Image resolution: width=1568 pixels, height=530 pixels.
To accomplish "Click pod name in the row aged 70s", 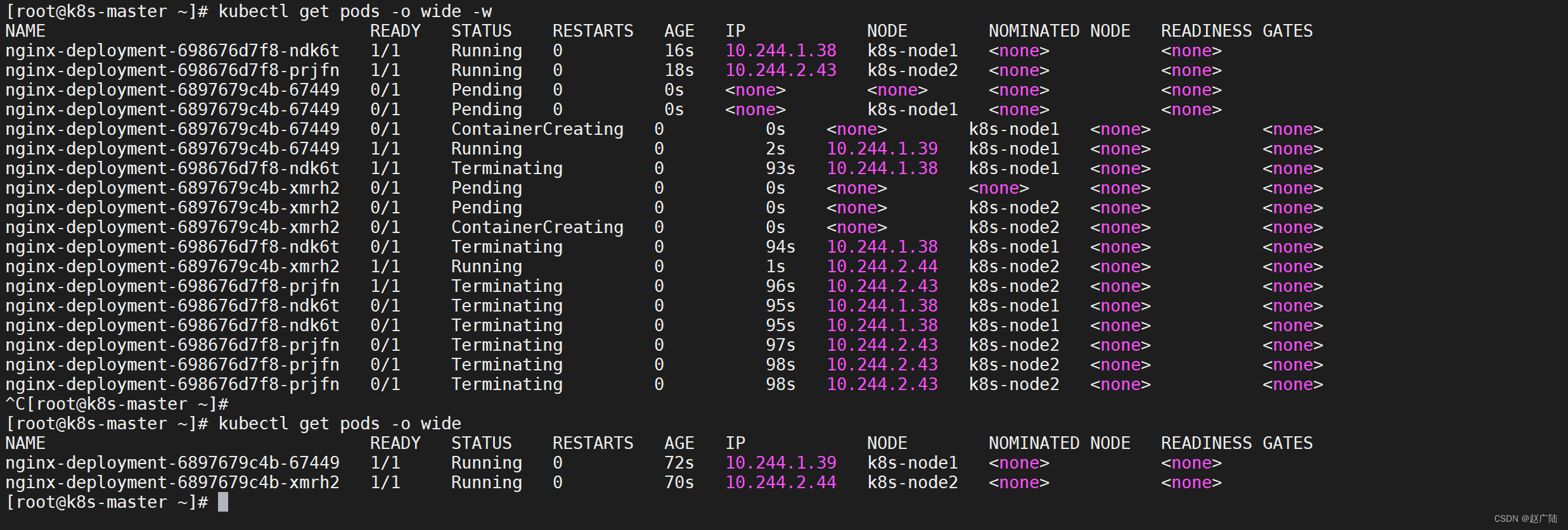I will click(x=172, y=483).
